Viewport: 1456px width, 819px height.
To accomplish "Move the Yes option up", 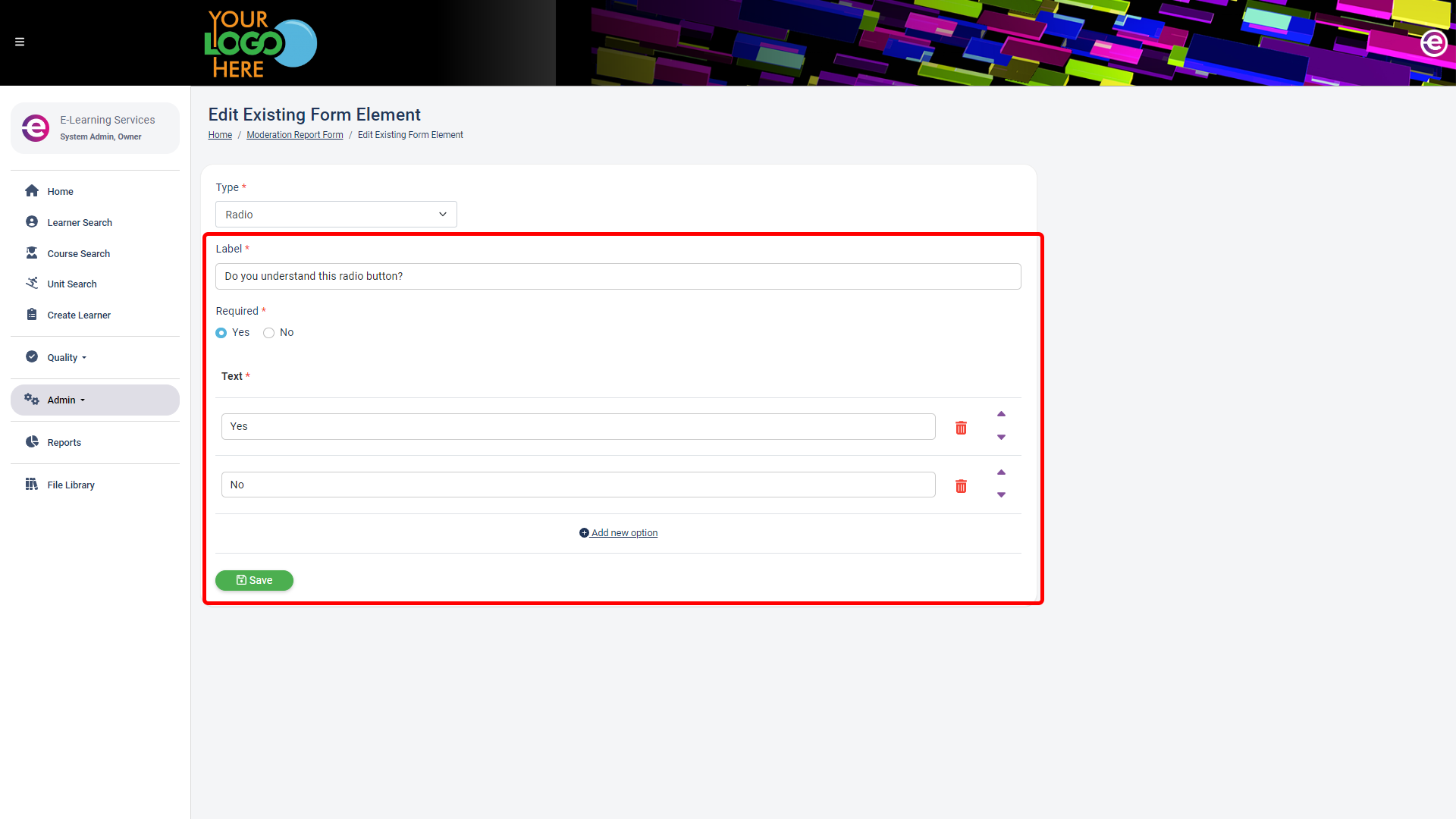I will (x=1001, y=414).
